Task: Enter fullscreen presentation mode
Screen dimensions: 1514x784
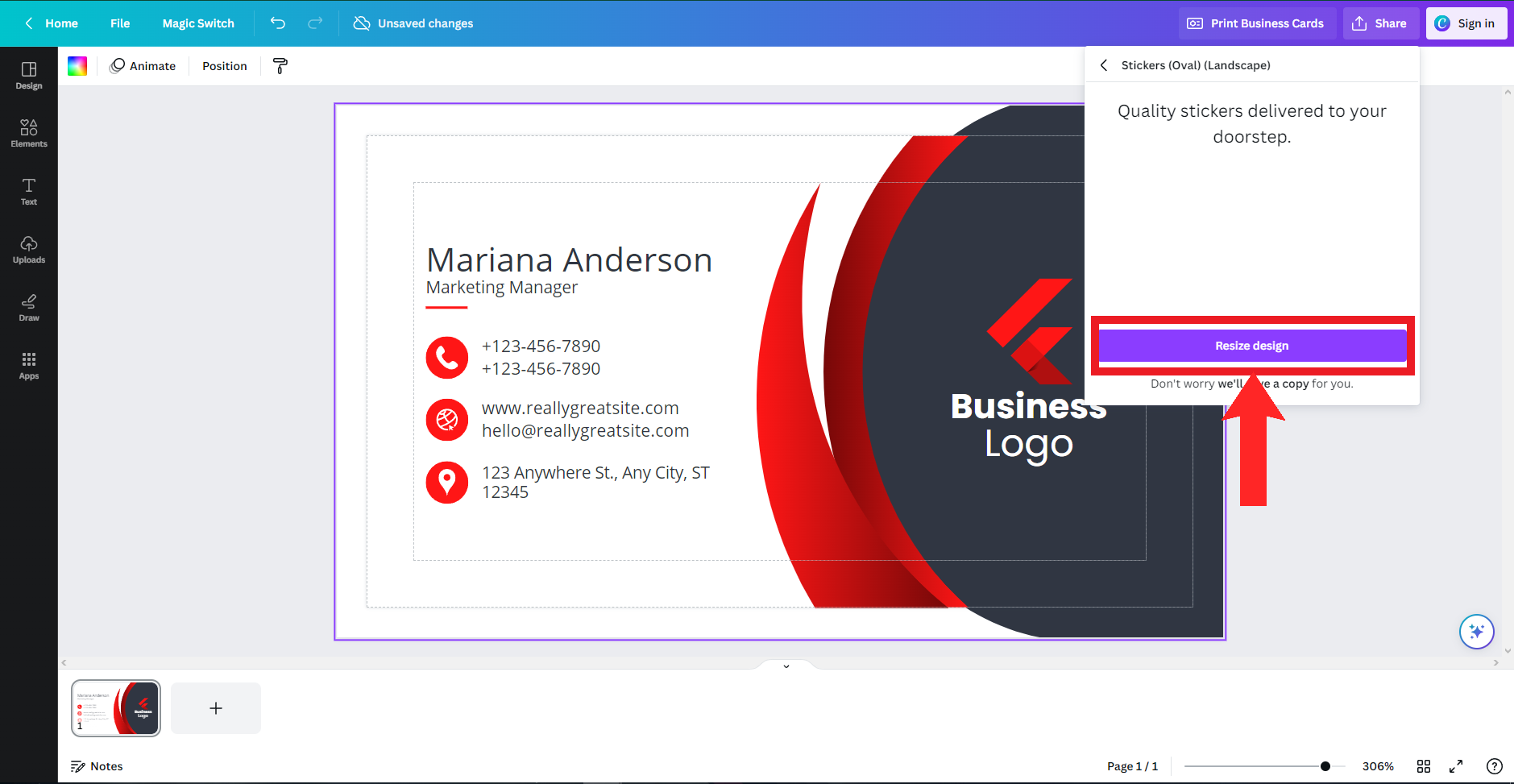Action: point(1456,766)
